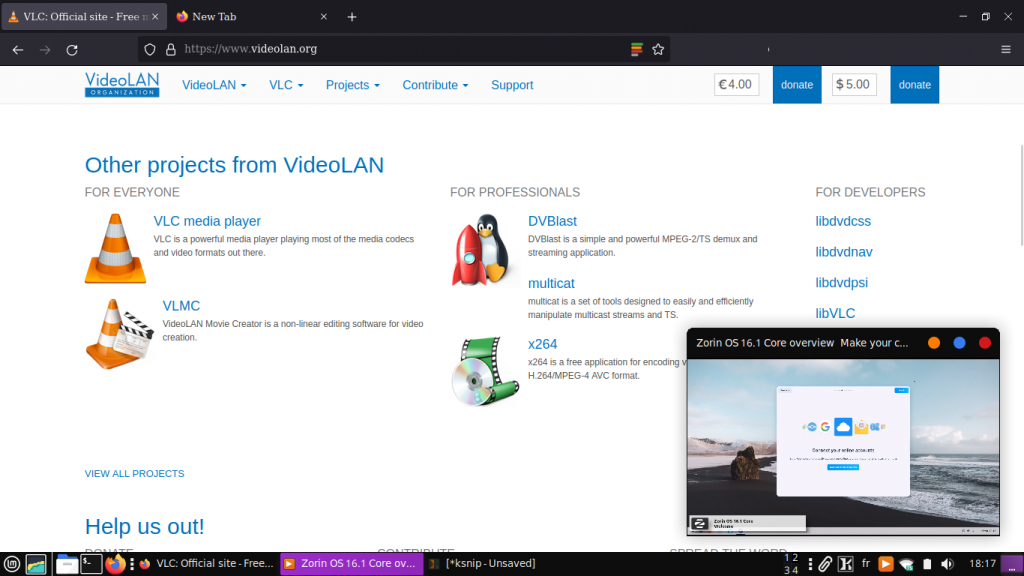The height and width of the screenshot is (576, 1024).
Task: Open the workspace switcher 1 2 3 4
Action: coord(791,564)
